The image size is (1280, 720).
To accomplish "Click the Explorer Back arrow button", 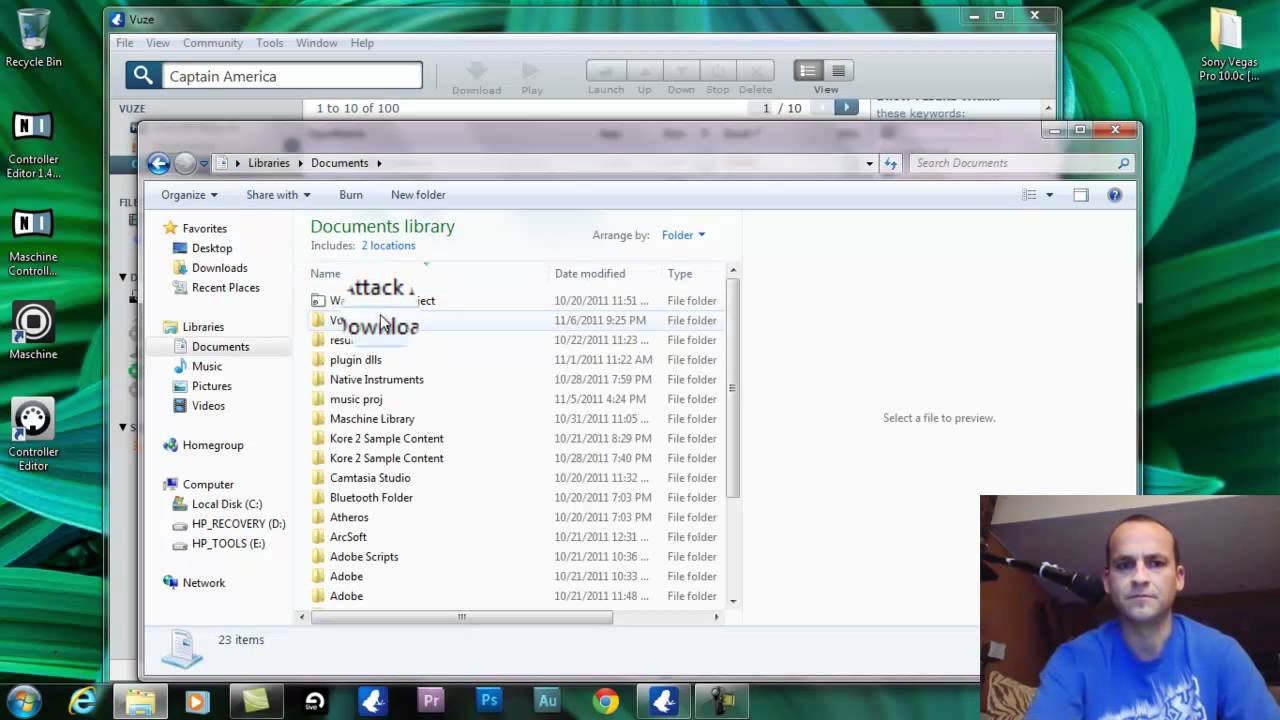I will coord(158,163).
